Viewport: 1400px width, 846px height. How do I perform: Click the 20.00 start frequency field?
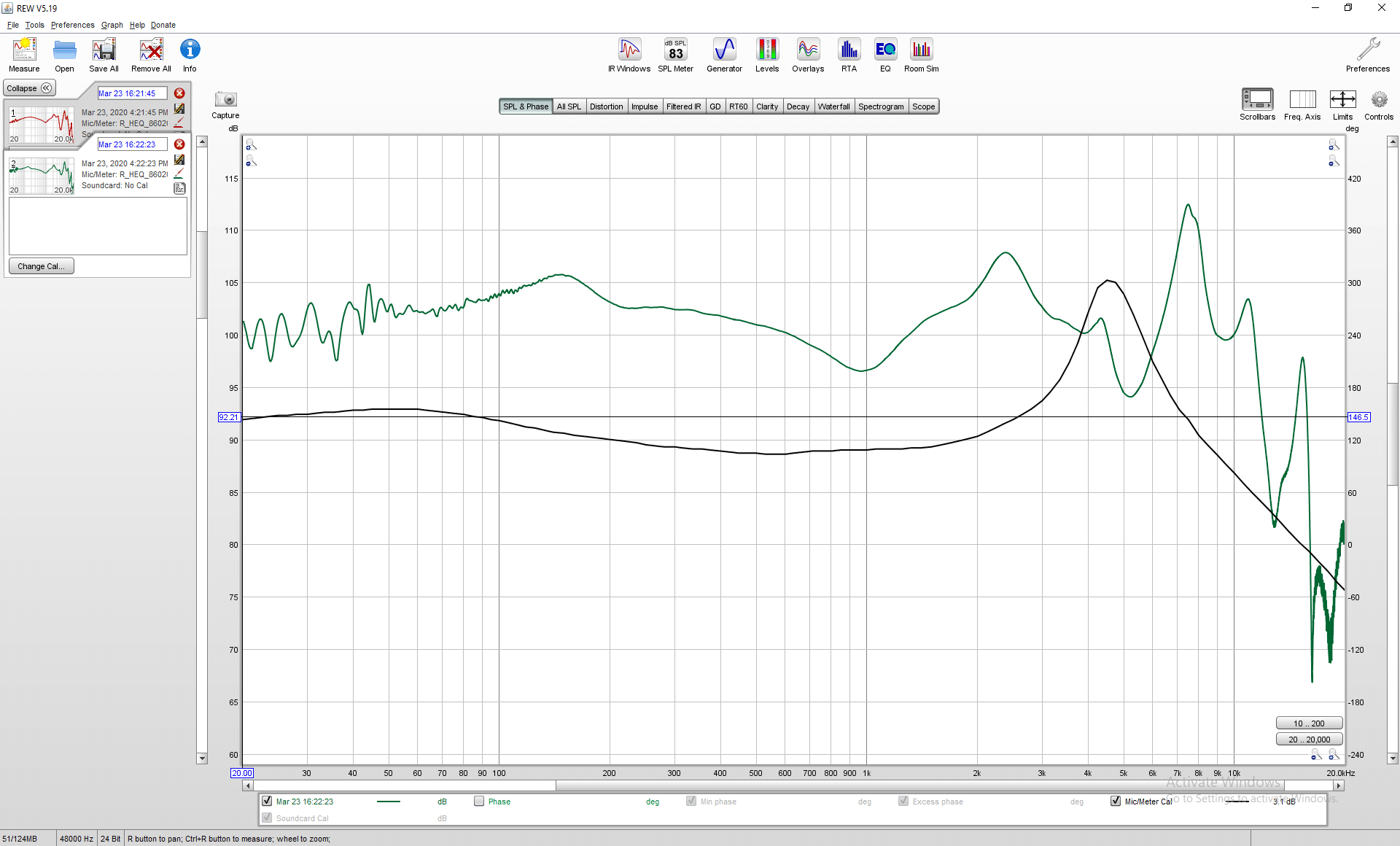[x=241, y=773]
